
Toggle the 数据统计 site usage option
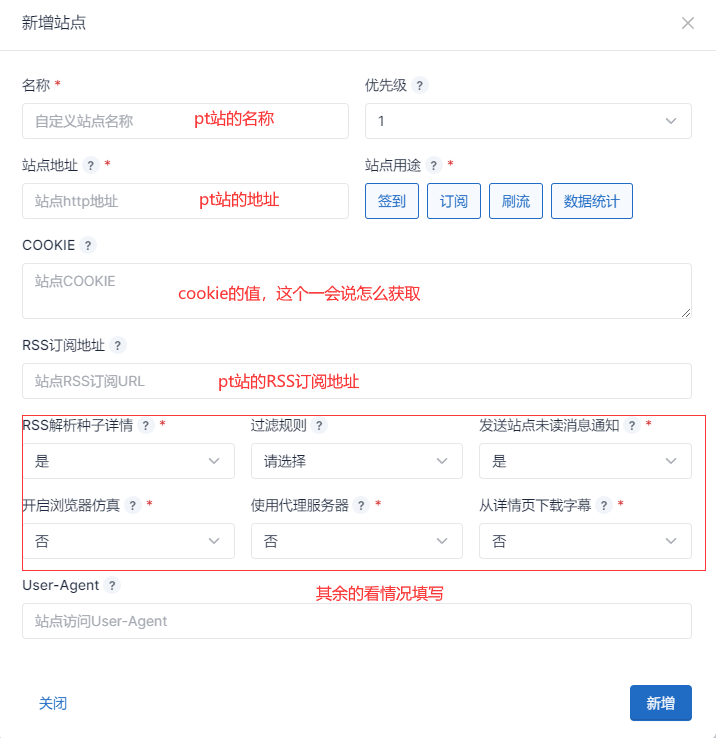tap(591, 201)
